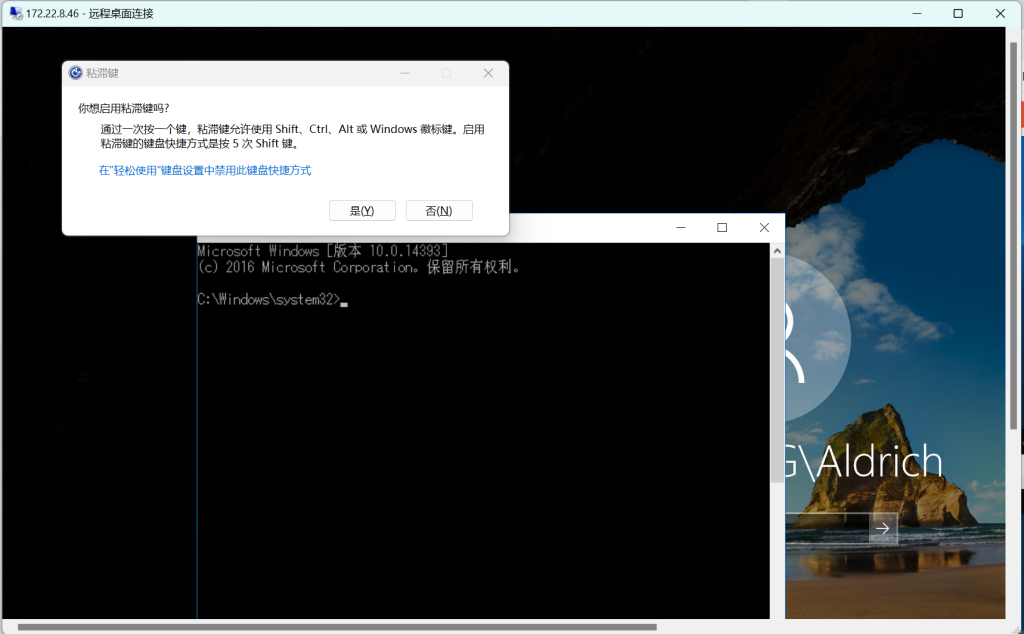Maximize the Command Prompt window

coord(722,228)
